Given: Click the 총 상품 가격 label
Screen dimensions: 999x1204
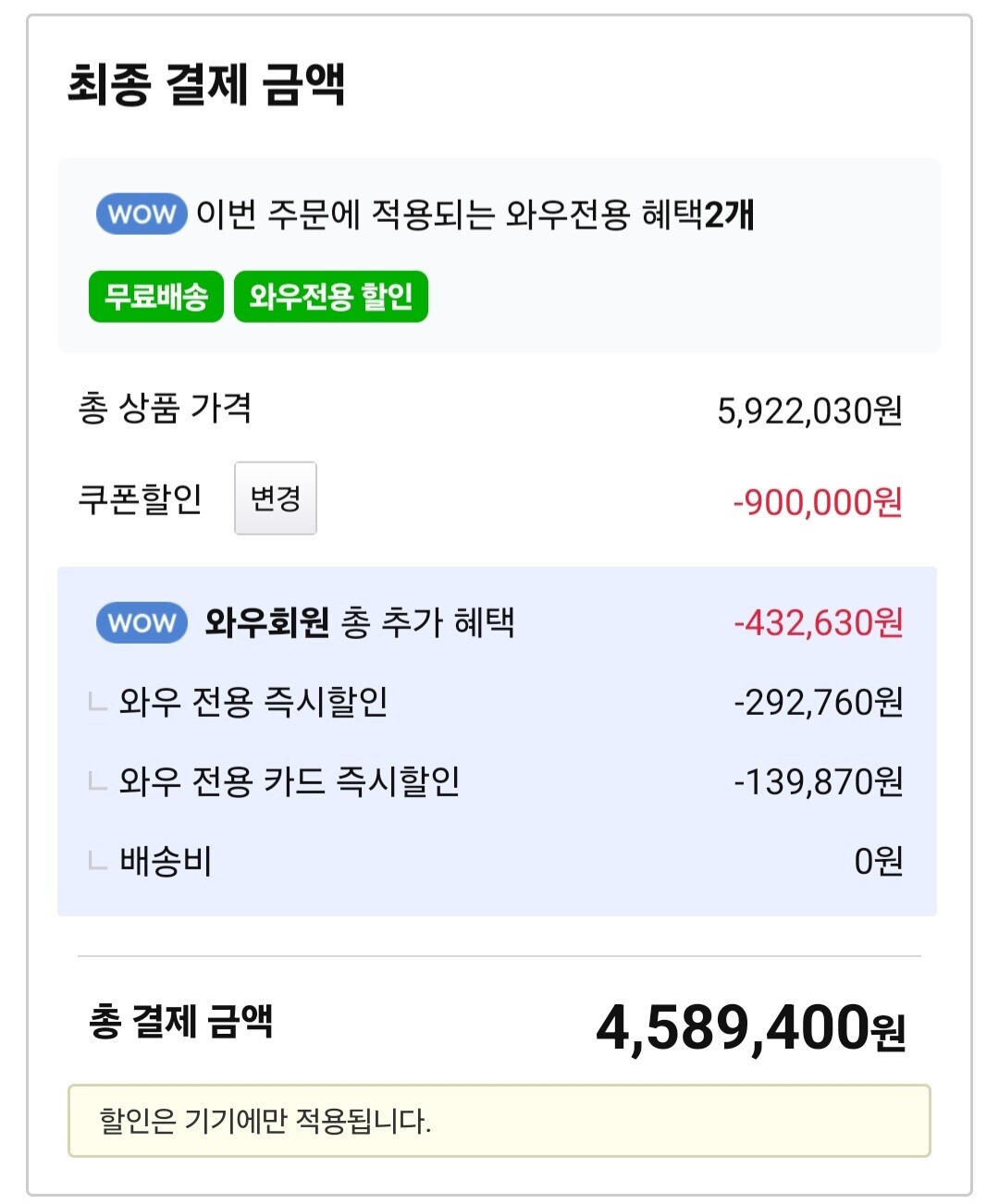Looking at the screenshot, I should 165,409.
